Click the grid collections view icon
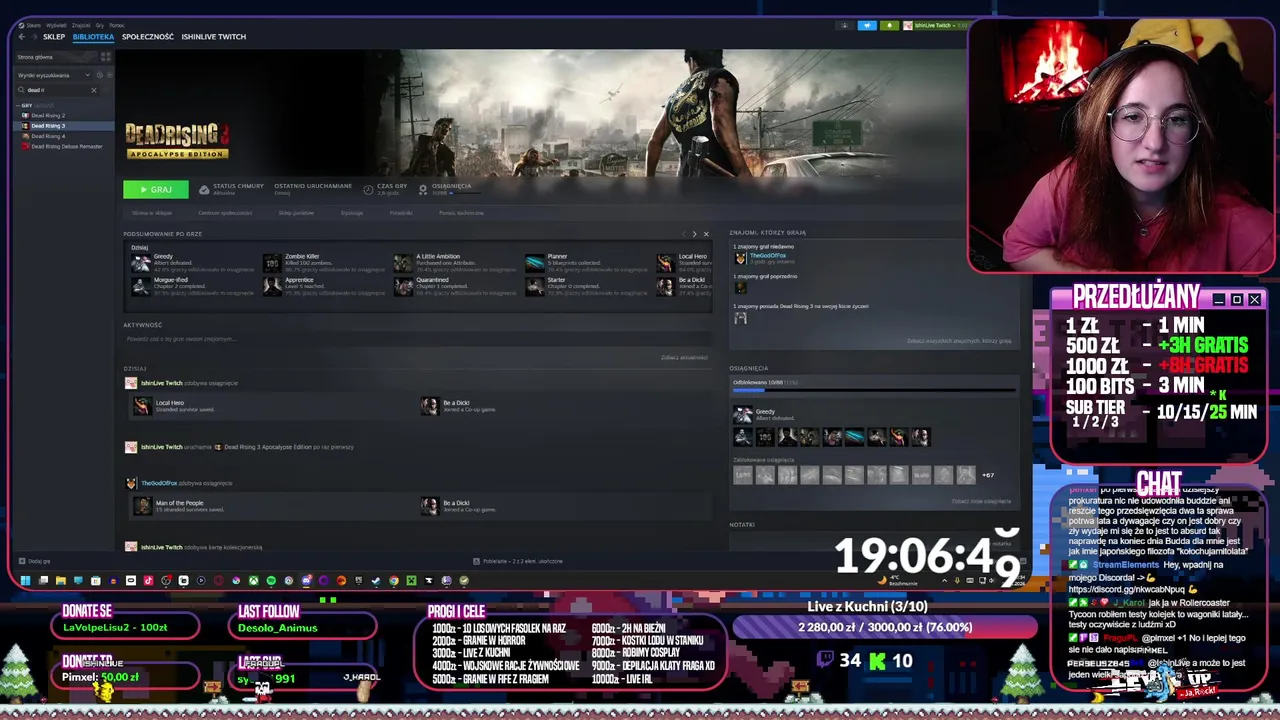The image size is (1280, 720). point(105,57)
